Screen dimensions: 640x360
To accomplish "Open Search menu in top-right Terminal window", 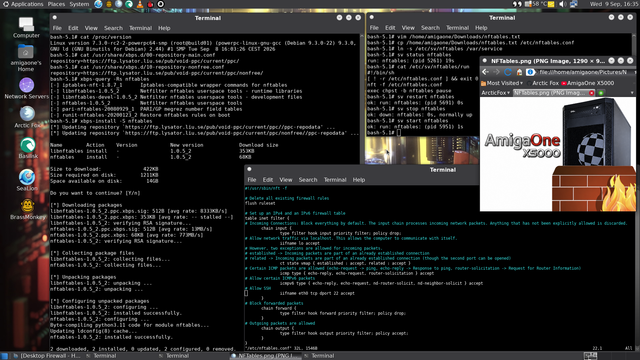I will pos(430,28).
